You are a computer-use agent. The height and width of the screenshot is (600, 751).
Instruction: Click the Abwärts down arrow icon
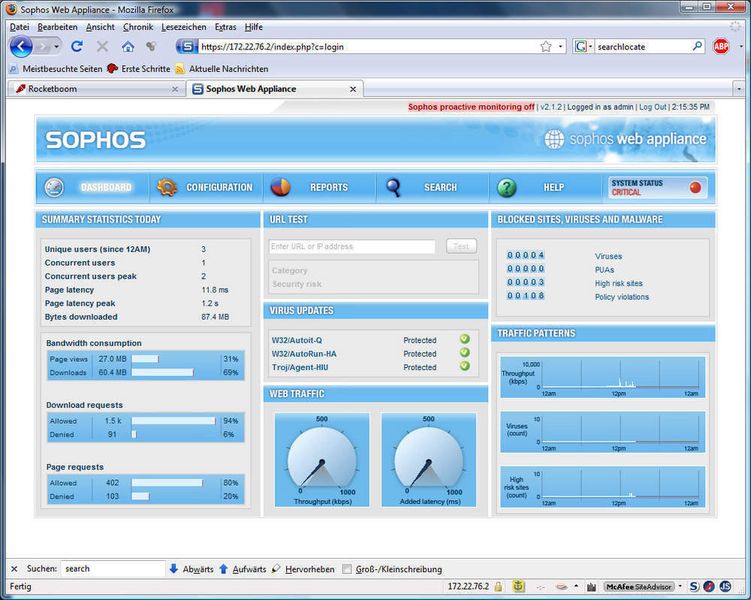(x=174, y=569)
